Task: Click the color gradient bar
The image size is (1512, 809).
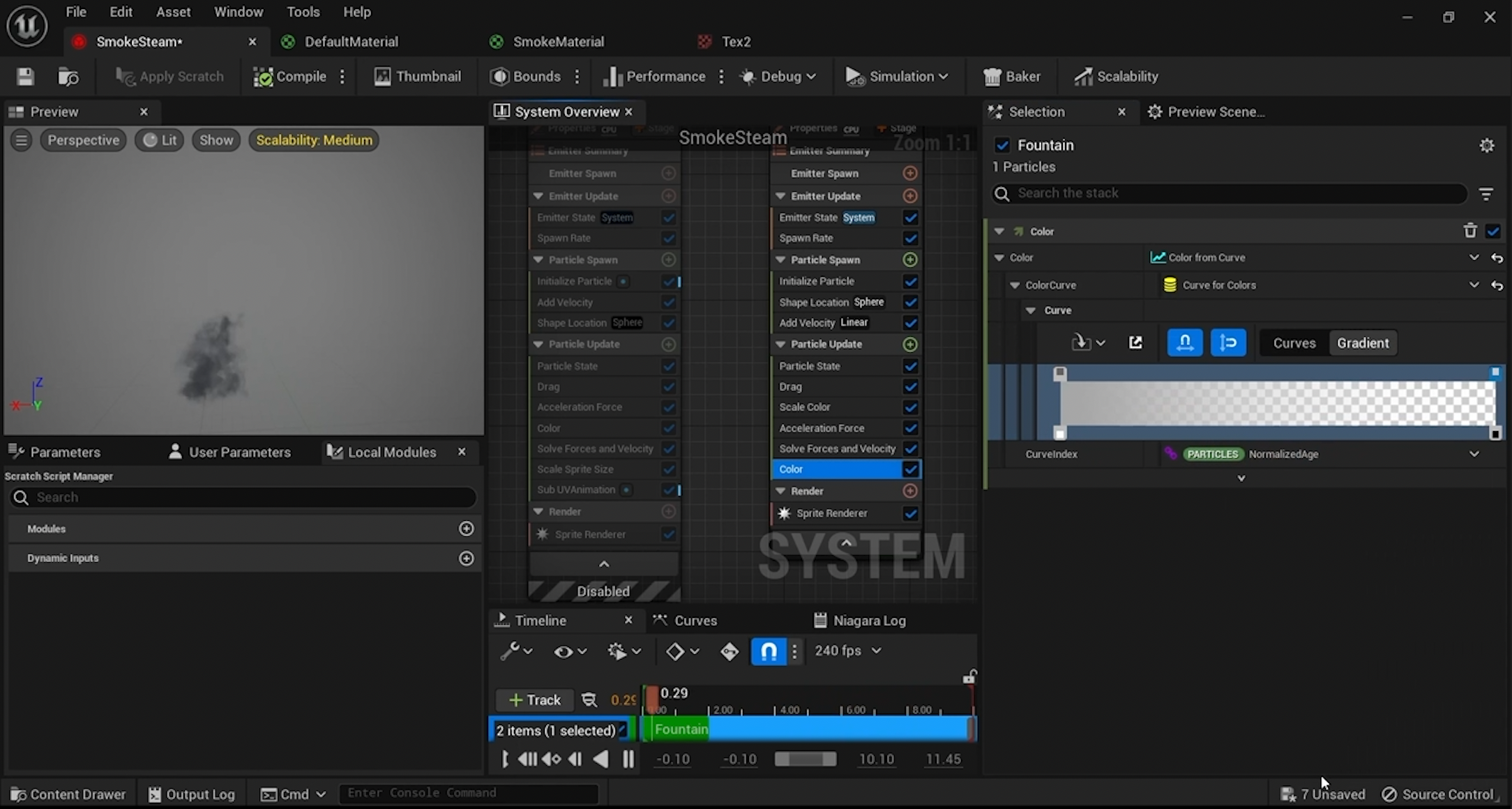Action: click(x=1278, y=403)
